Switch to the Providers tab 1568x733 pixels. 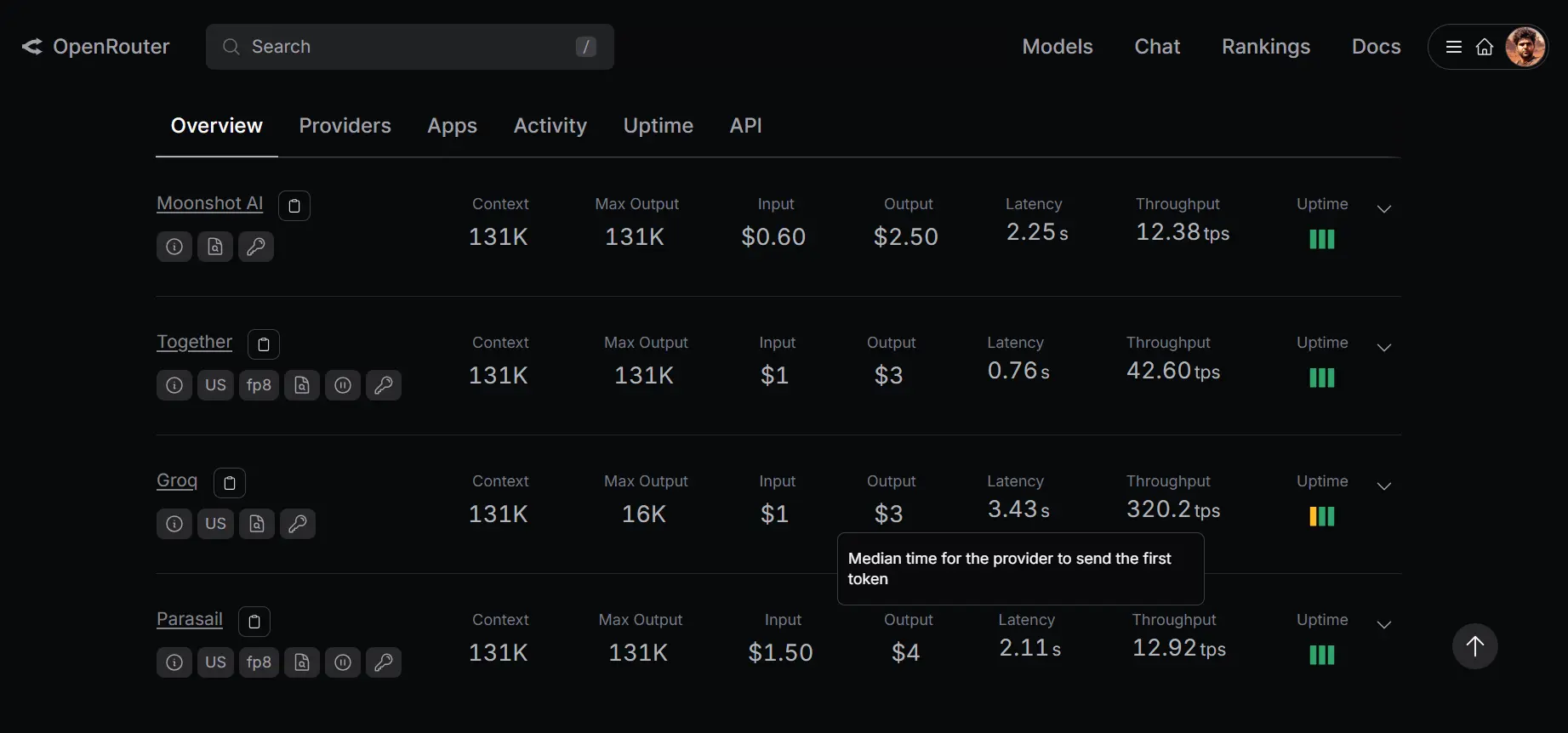(345, 126)
